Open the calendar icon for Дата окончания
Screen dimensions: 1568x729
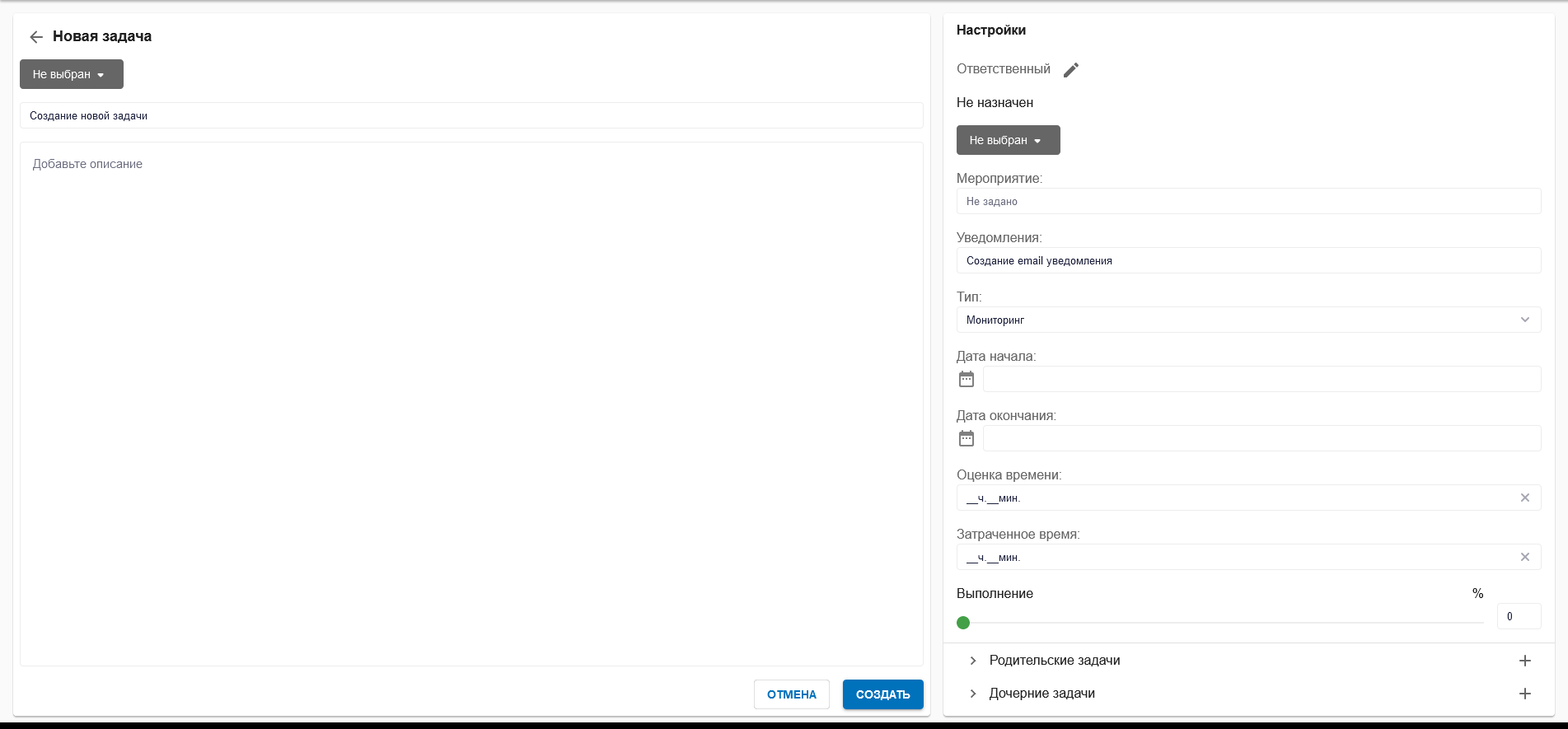point(967,439)
